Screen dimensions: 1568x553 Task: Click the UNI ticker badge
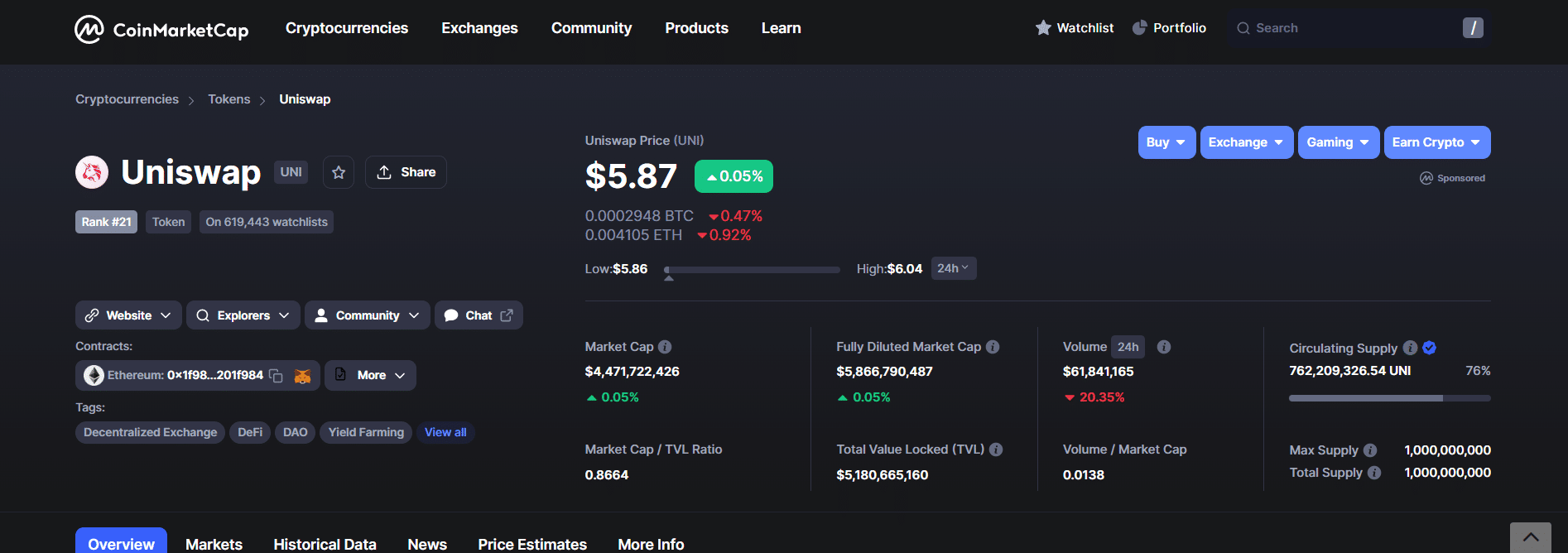tap(291, 172)
